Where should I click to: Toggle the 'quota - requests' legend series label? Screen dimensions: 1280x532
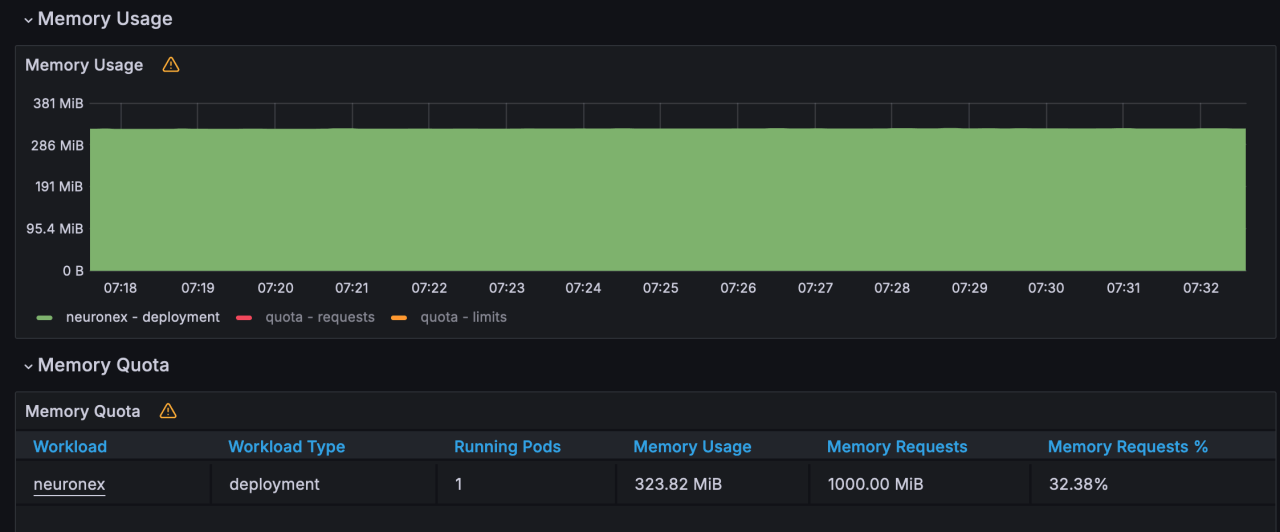pyautogui.click(x=319, y=317)
